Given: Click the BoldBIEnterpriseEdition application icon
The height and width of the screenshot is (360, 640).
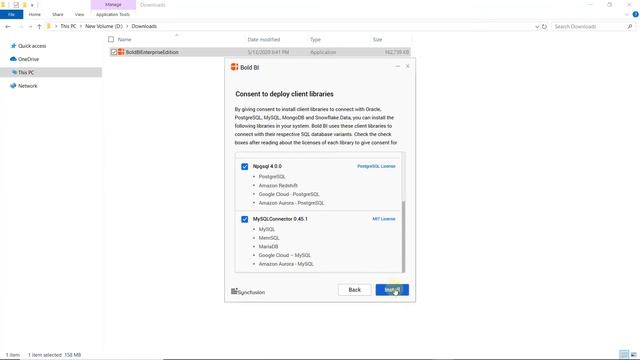Looking at the screenshot, I should pyautogui.click(x=121, y=52).
